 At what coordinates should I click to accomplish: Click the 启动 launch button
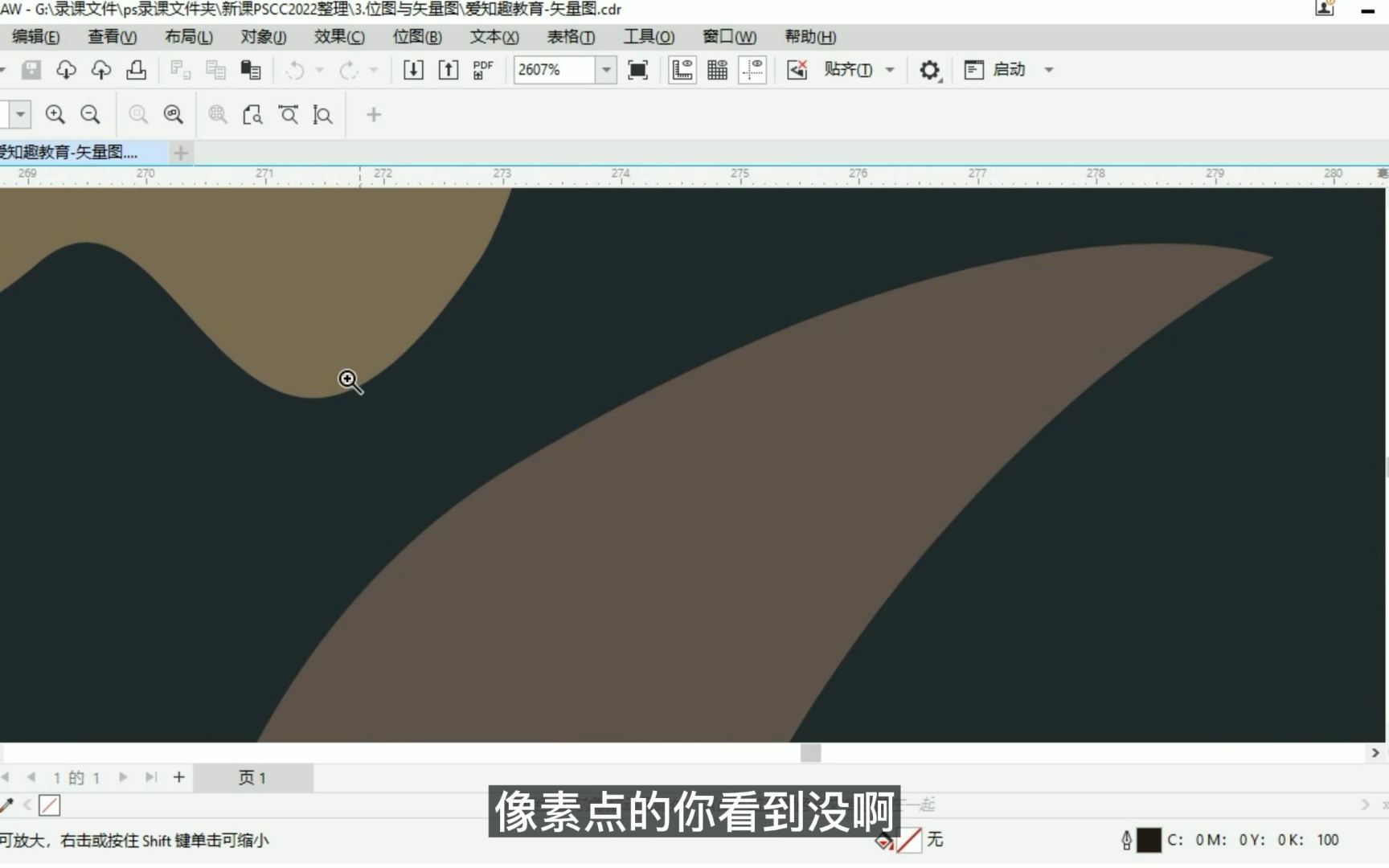(995, 70)
